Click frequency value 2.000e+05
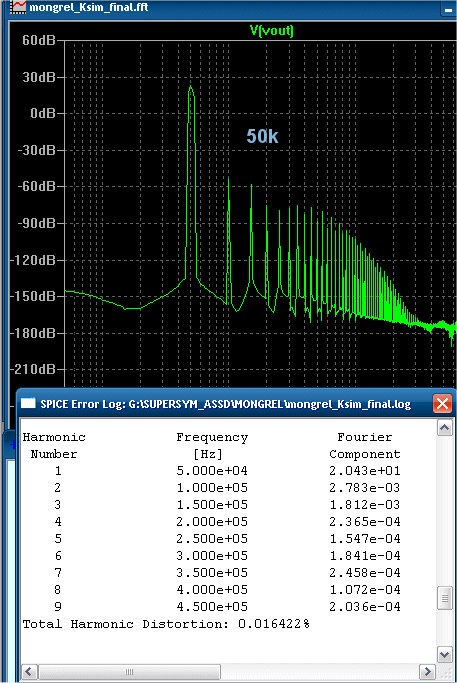This screenshot has width=457, height=683. 212,522
